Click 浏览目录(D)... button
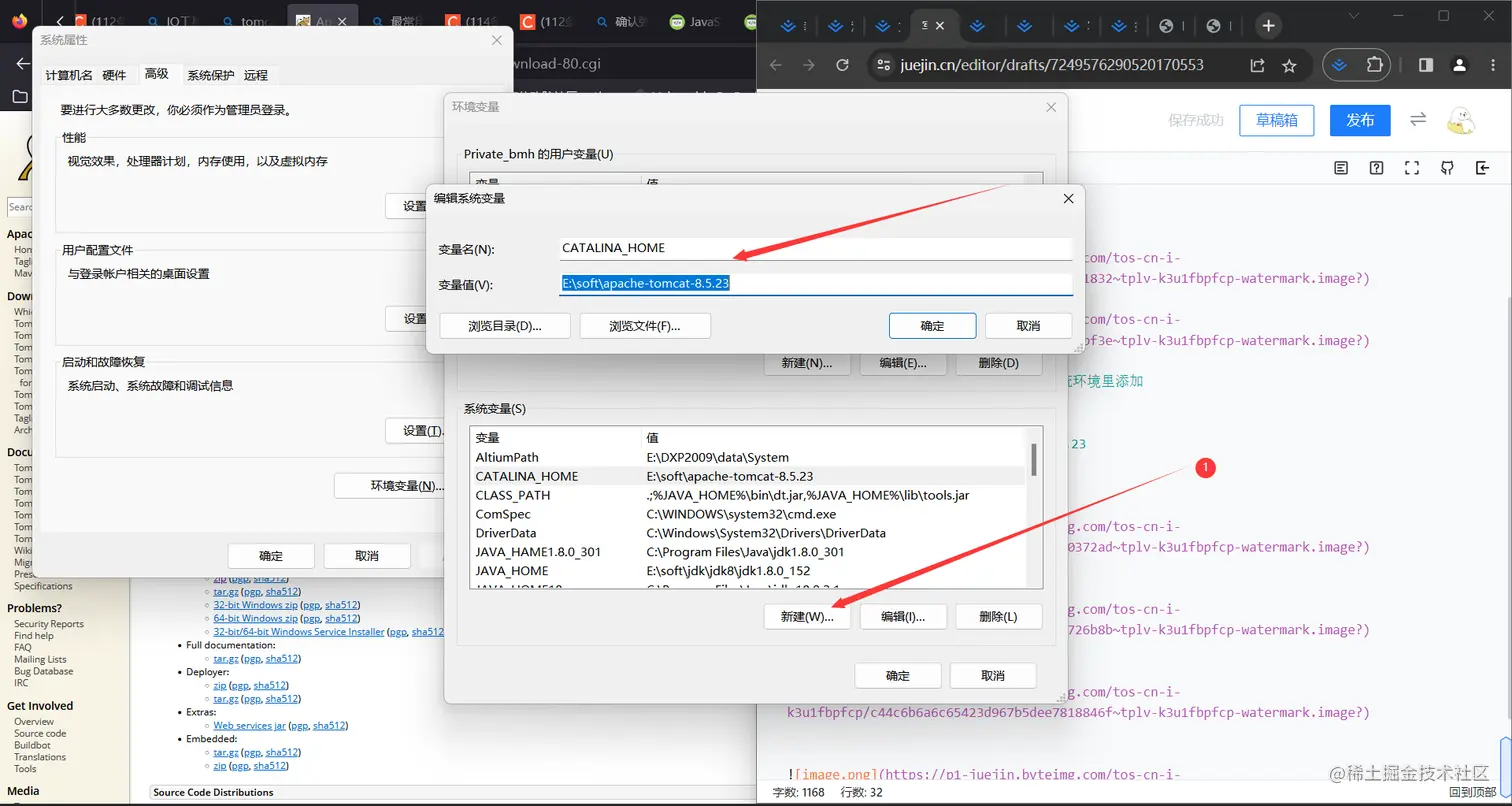 505,326
